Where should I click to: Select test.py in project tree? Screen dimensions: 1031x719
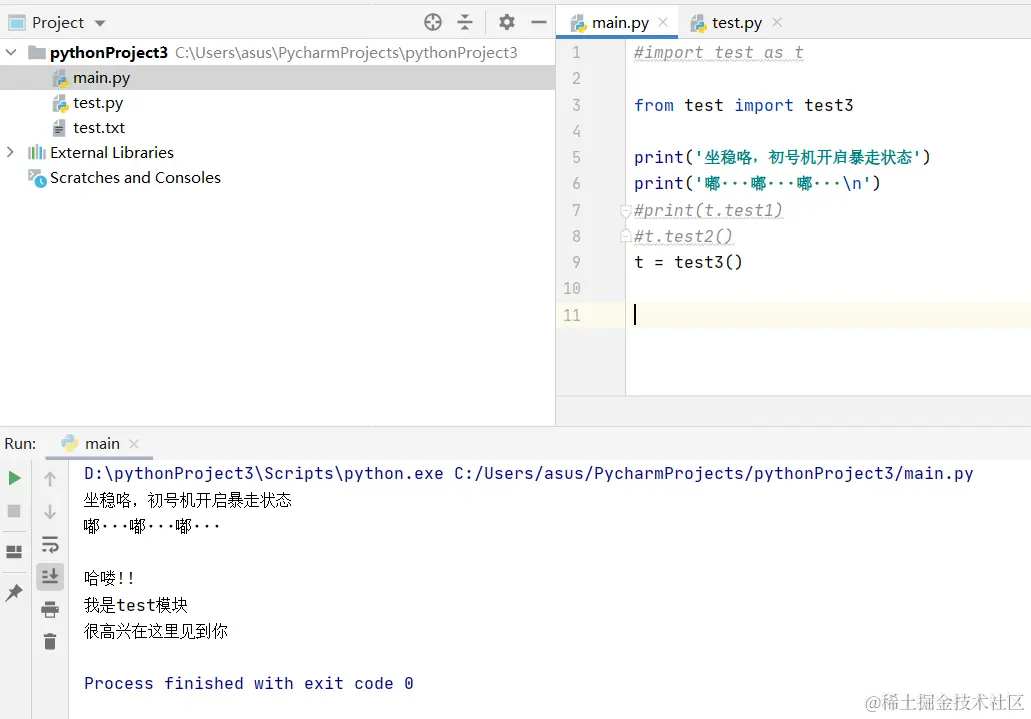pyautogui.click(x=98, y=103)
